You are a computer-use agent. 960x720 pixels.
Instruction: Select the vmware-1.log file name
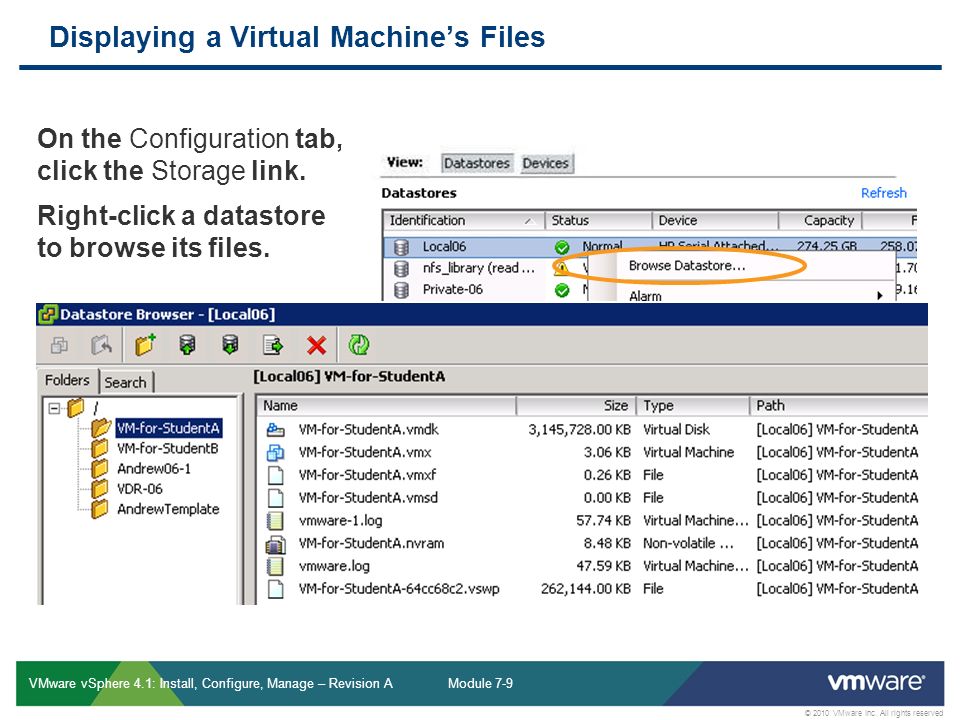pos(340,520)
